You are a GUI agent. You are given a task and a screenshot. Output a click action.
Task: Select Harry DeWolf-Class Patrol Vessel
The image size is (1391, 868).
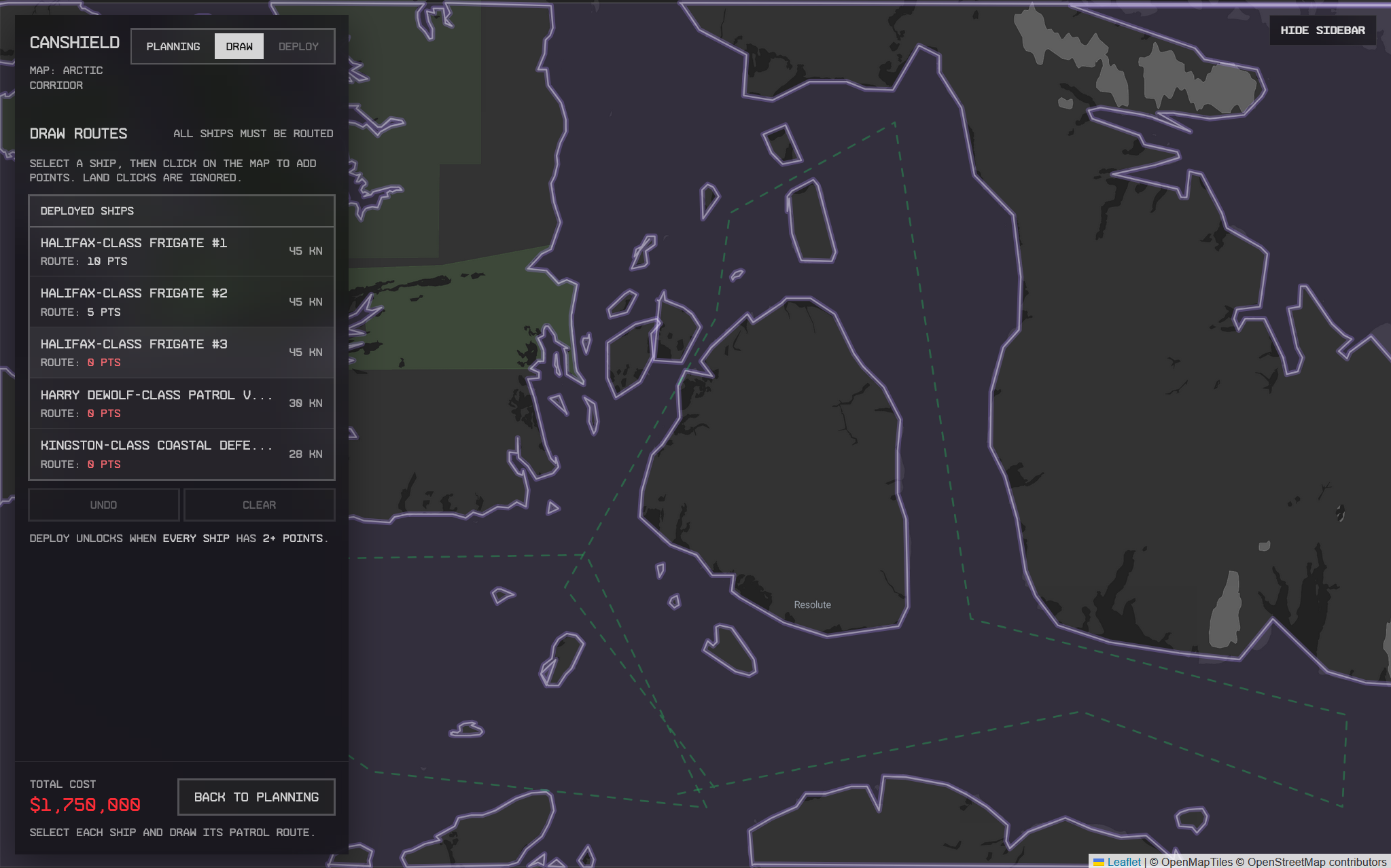coord(181,403)
